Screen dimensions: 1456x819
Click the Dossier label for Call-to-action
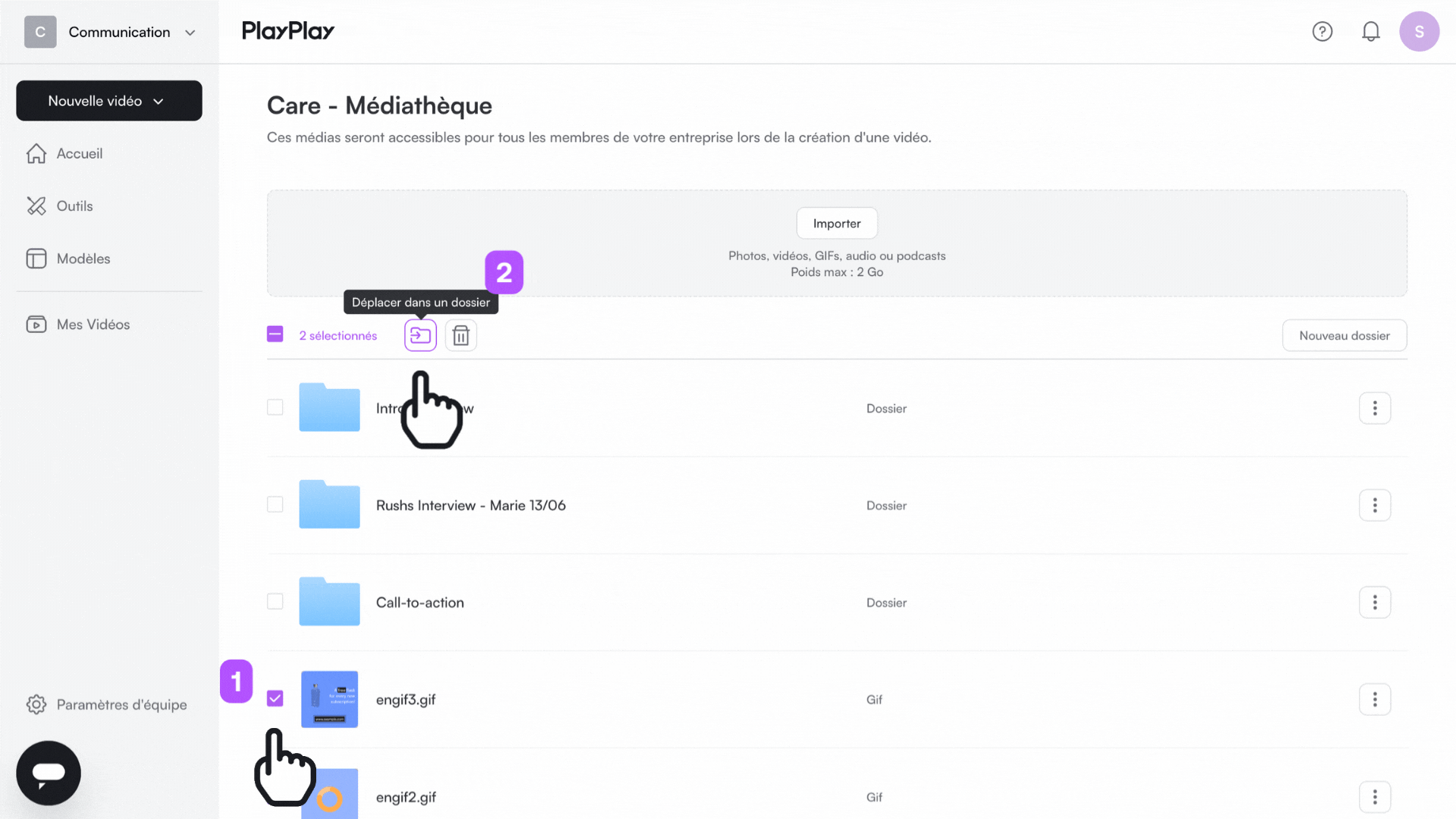pyautogui.click(x=886, y=602)
